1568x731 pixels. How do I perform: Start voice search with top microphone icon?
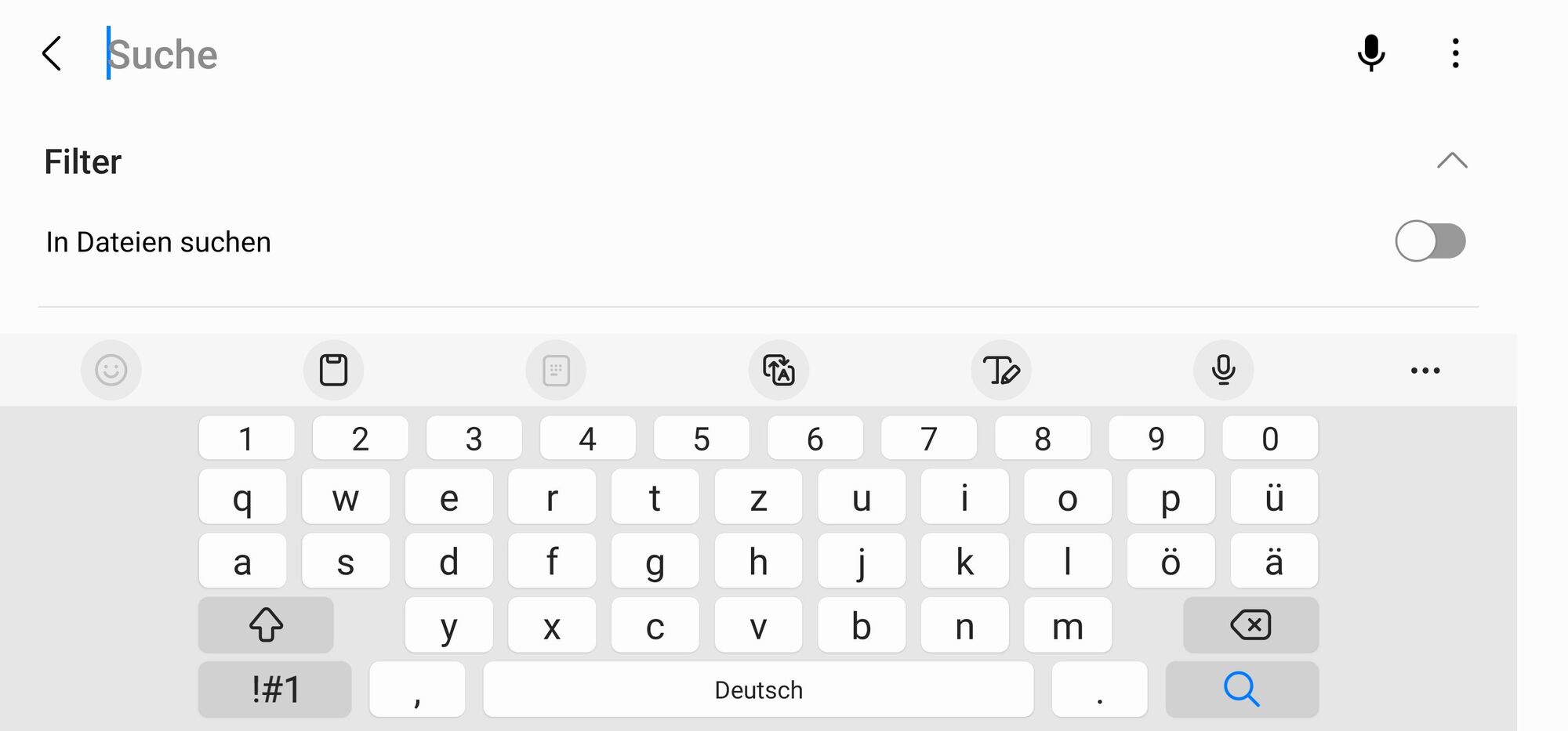(1371, 53)
